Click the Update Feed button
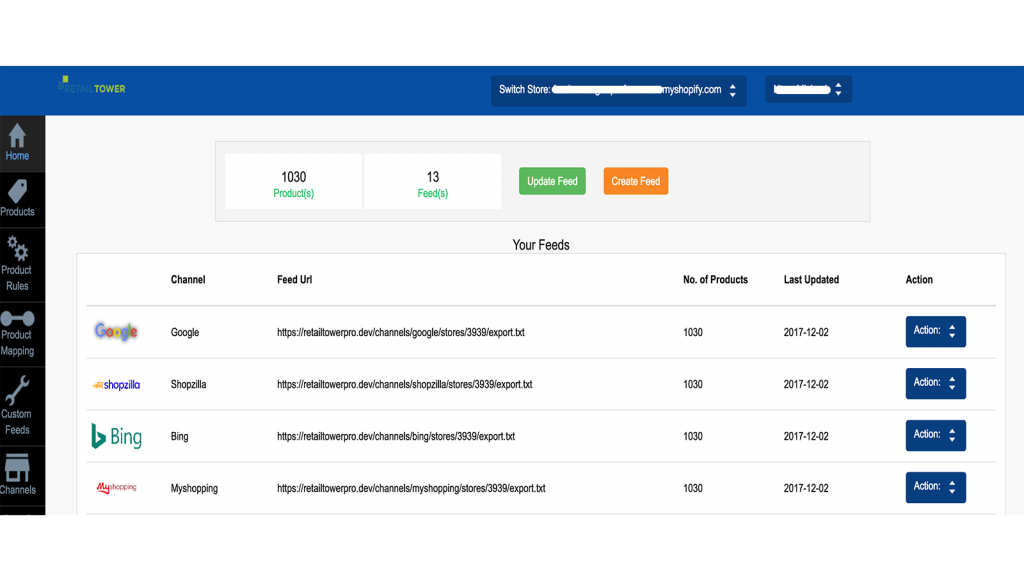The height and width of the screenshot is (576, 1024). point(552,181)
